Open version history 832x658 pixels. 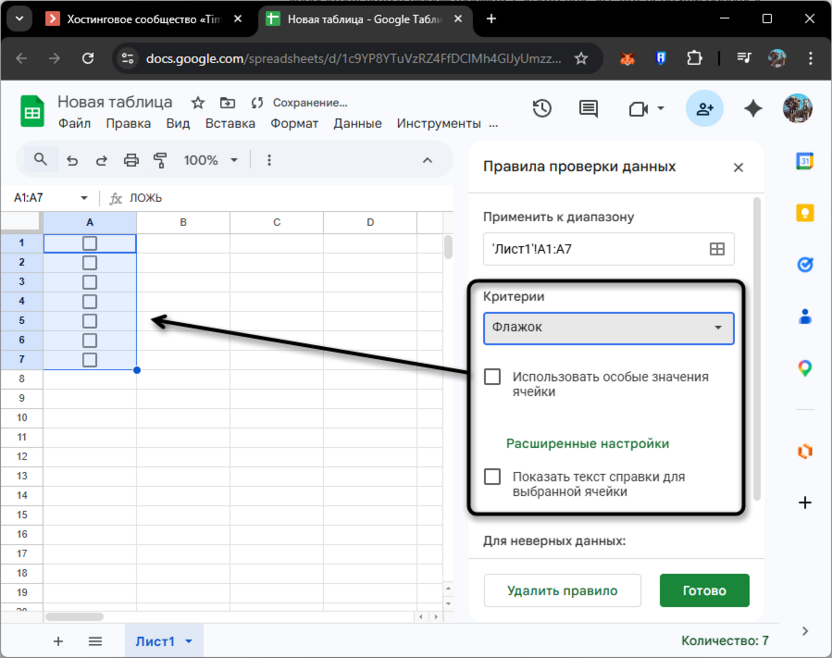[540, 109]
